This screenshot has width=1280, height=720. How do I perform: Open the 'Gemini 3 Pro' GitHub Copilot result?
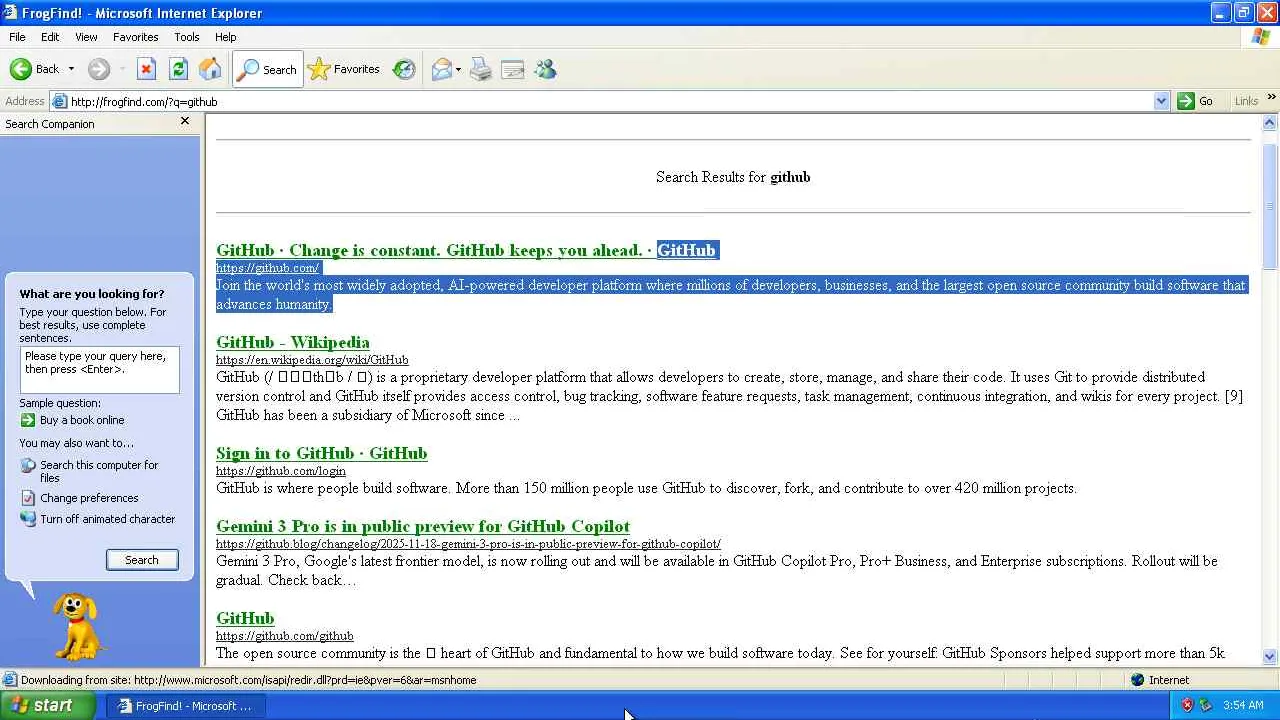click(x=423, y=526)
